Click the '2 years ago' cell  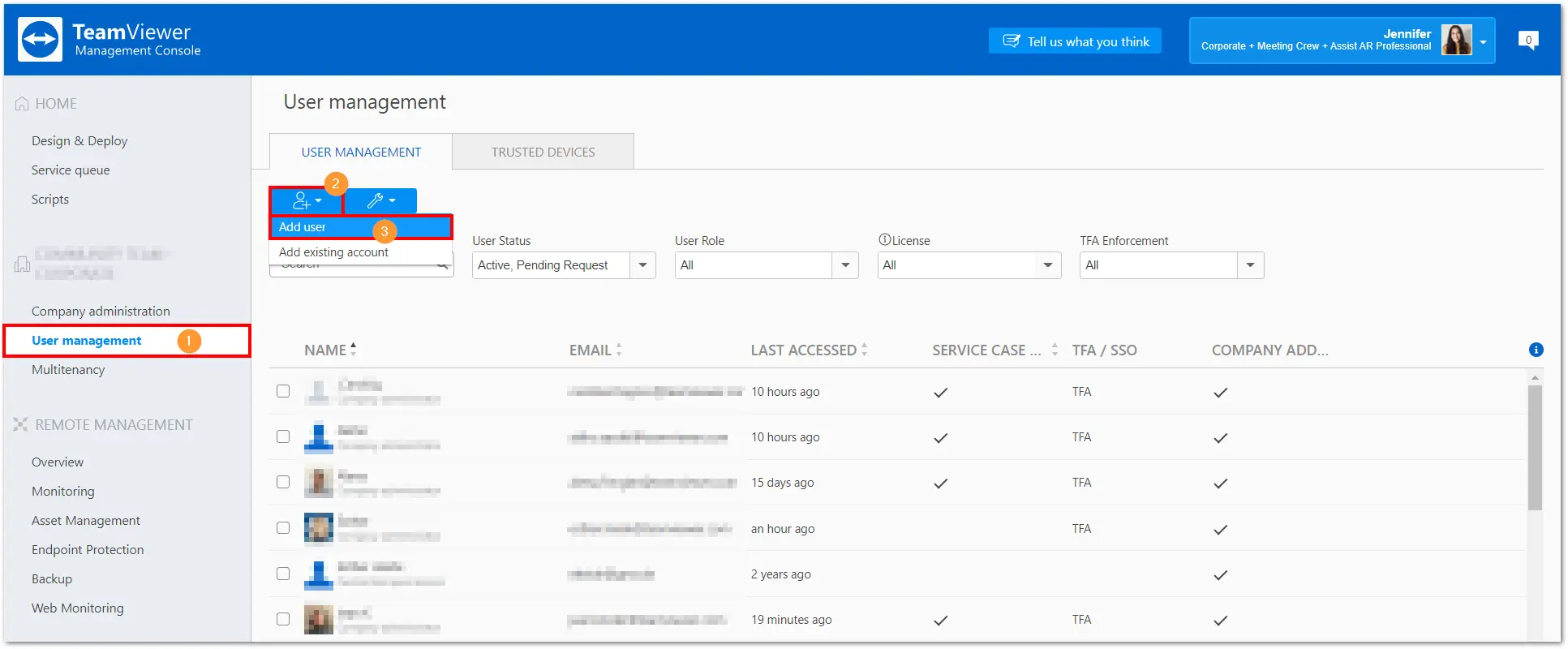coord(781,574)
